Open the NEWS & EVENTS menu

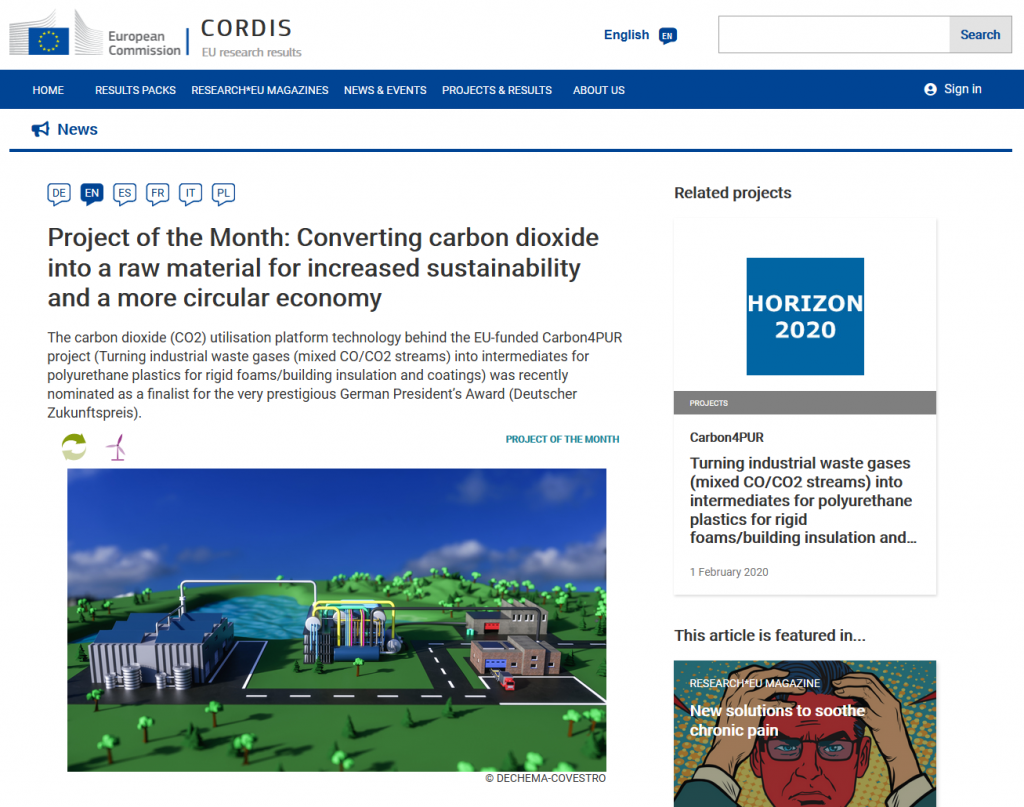[385, 90]
